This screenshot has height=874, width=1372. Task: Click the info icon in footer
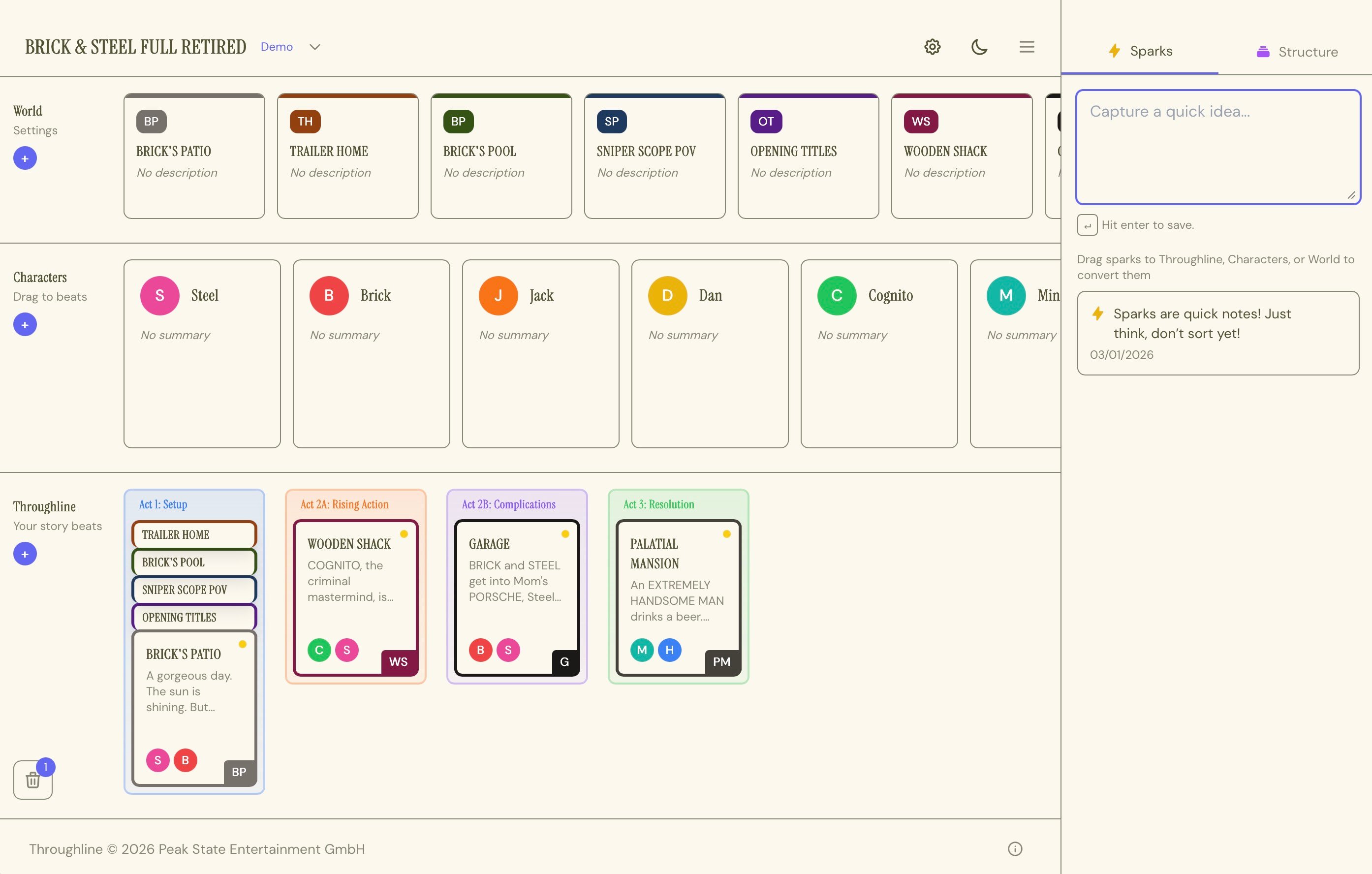pyautogui.click(x=1015, y=849)
